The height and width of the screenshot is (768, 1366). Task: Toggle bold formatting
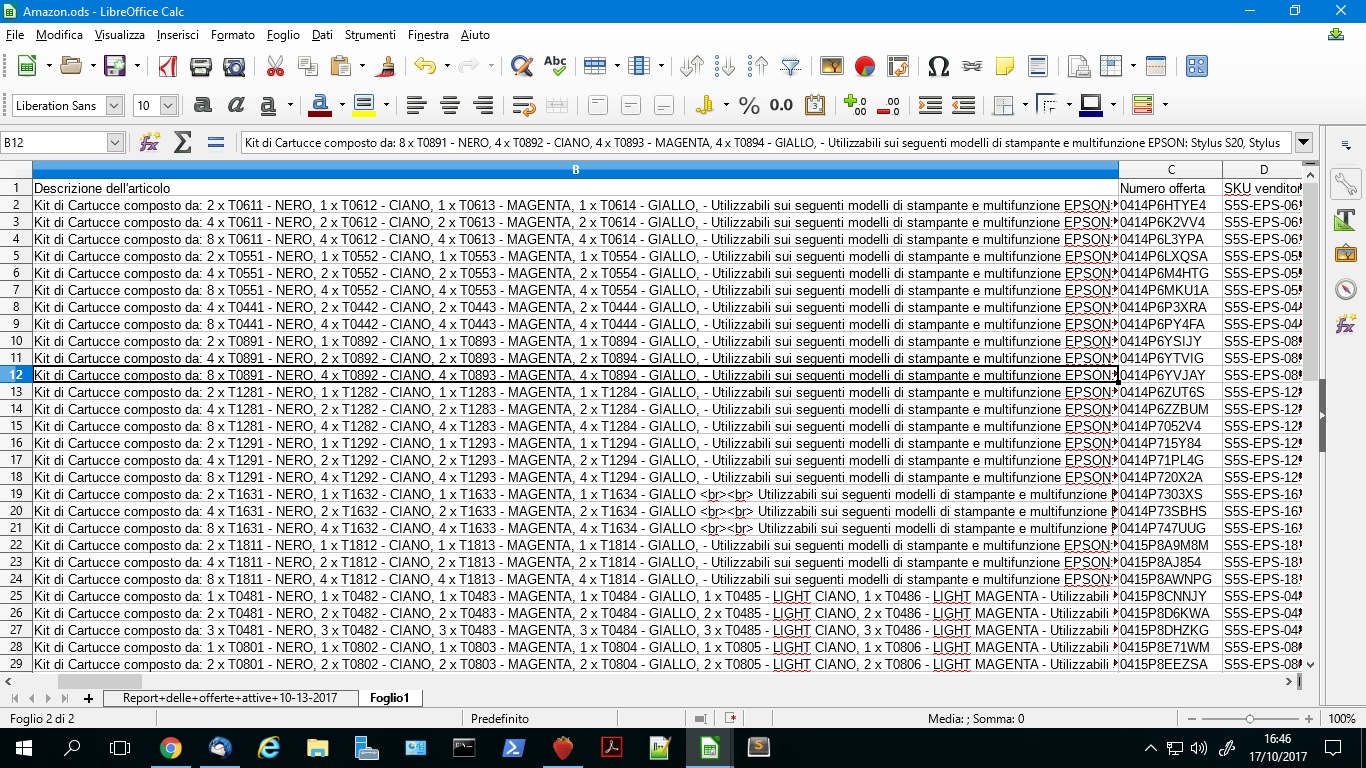click(203, 105)
